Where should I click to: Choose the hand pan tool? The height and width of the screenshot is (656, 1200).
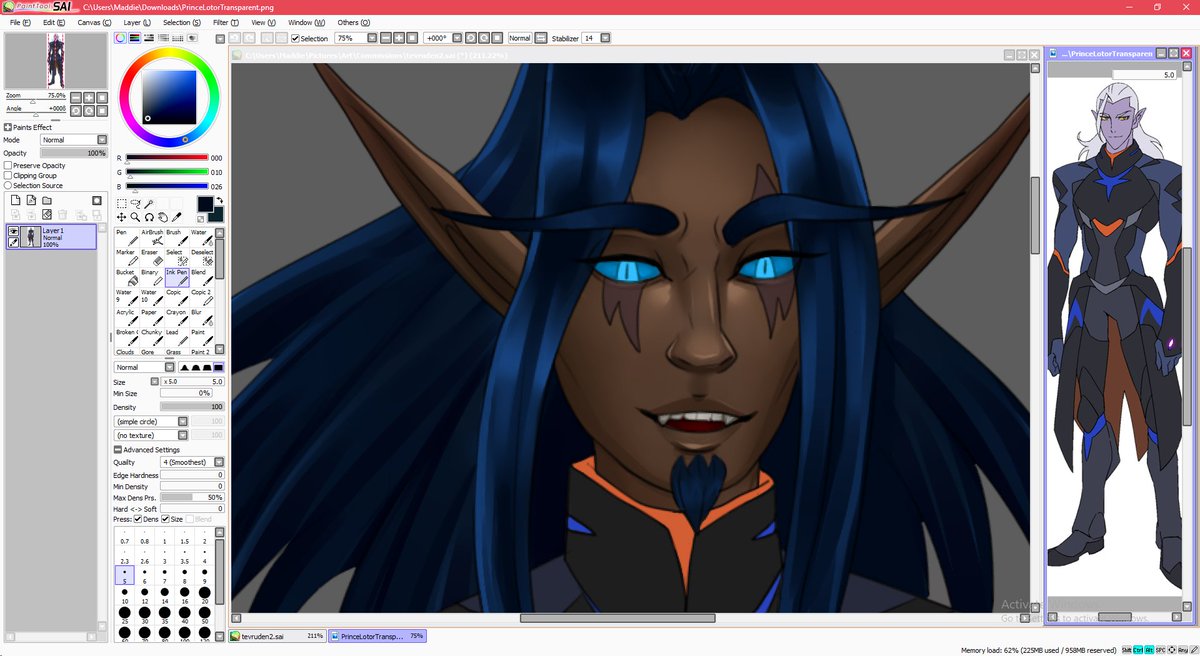[162, 216]
